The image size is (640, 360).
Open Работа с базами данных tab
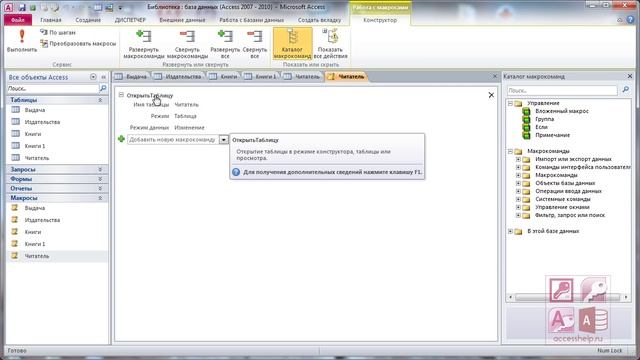[251, 20]
